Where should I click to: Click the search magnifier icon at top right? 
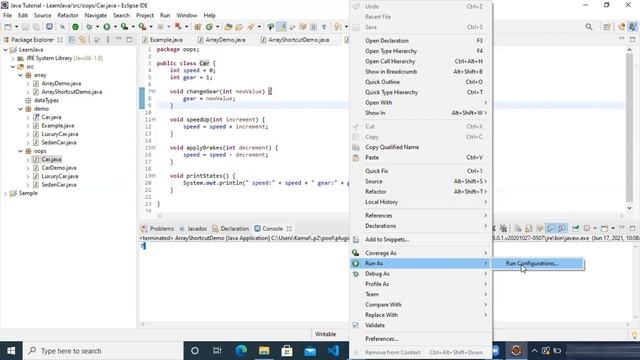(x=589, y=27)
